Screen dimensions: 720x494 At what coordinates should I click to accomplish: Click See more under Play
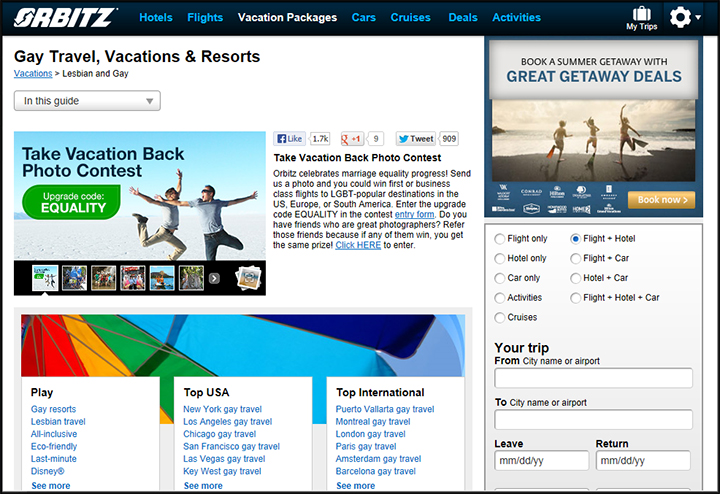point(51,486)
